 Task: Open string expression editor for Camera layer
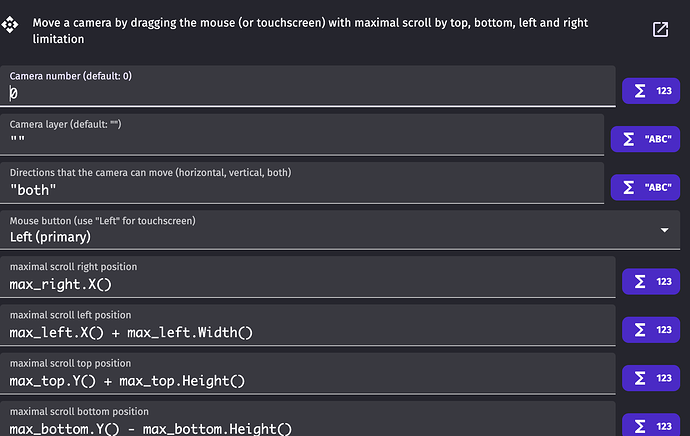coord(646,139)
